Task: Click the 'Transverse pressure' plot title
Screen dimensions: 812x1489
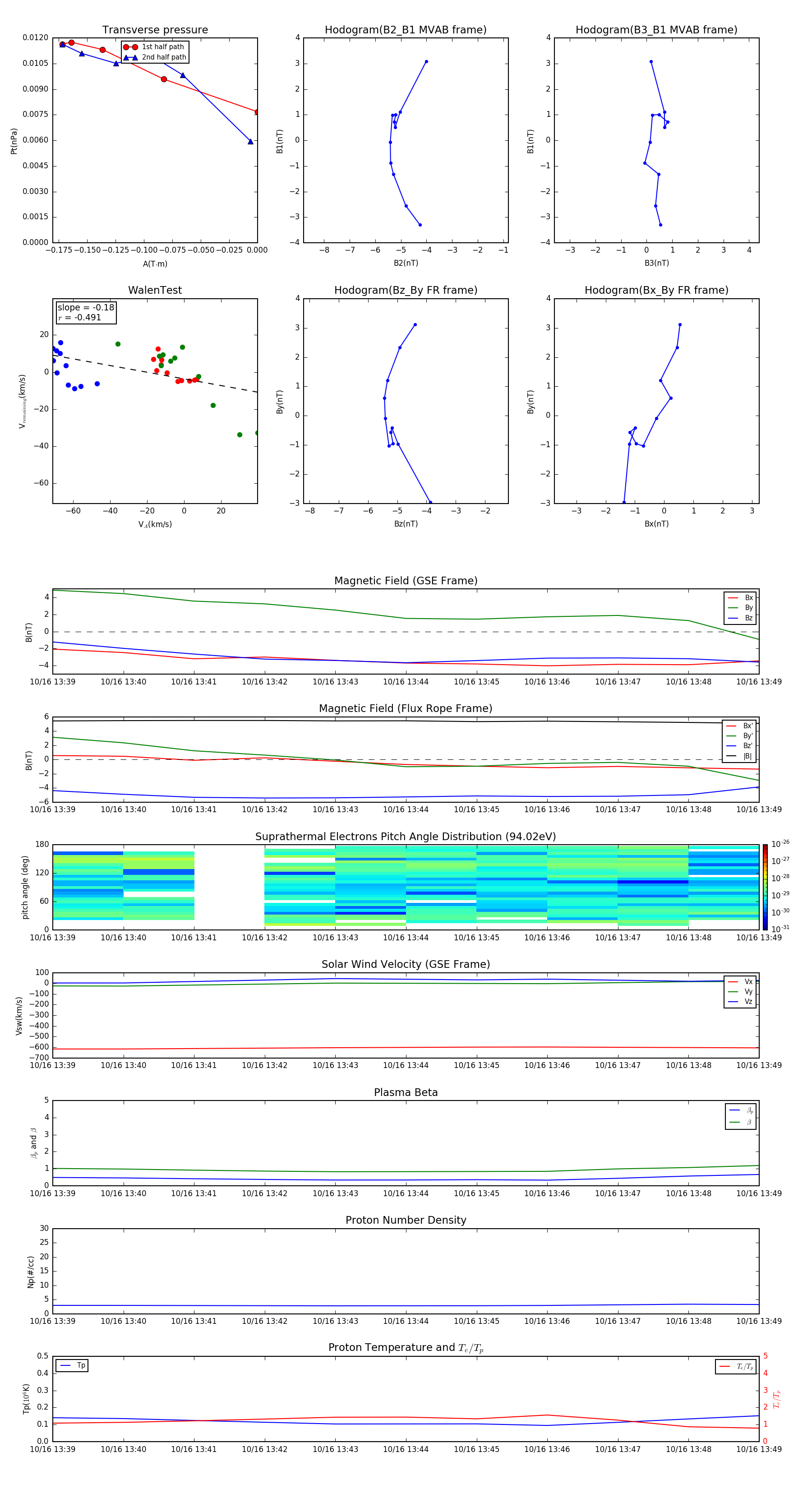Action: [155, 29]
